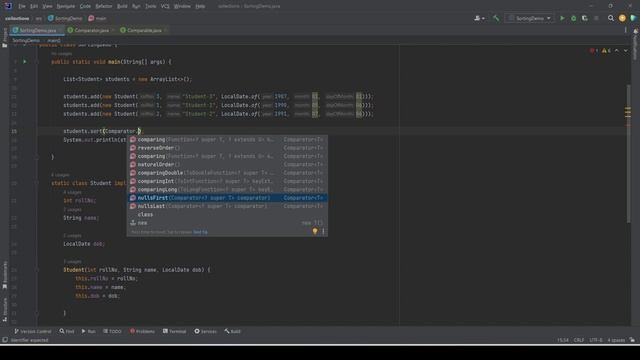Viewport: 640px width, 360px height.
Task: Switch to the SortingDemo.java tab
Action: pos(36,30)
